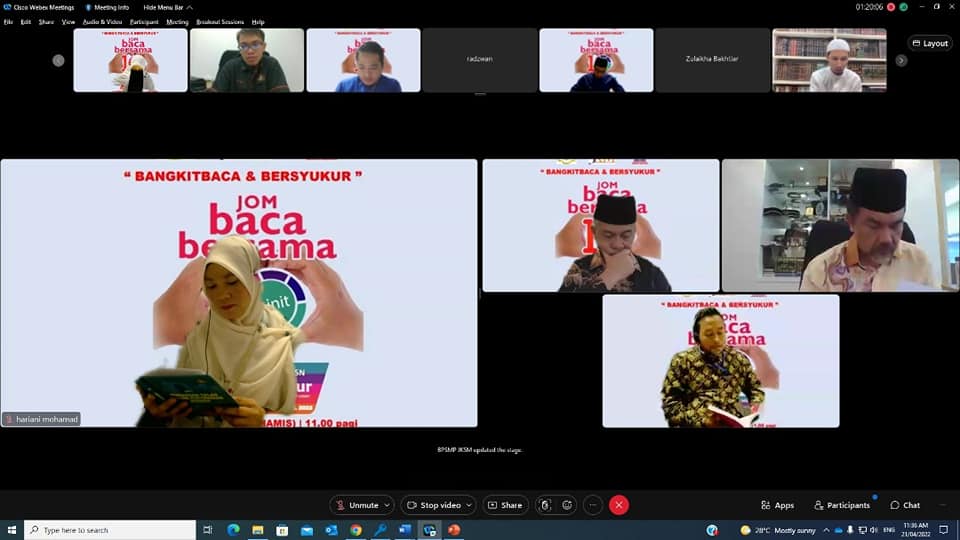The width and height of the screenshot is (960, 540).
Task: Open audio options arrow beside Unmute
Action: click(x=387, y=505)
